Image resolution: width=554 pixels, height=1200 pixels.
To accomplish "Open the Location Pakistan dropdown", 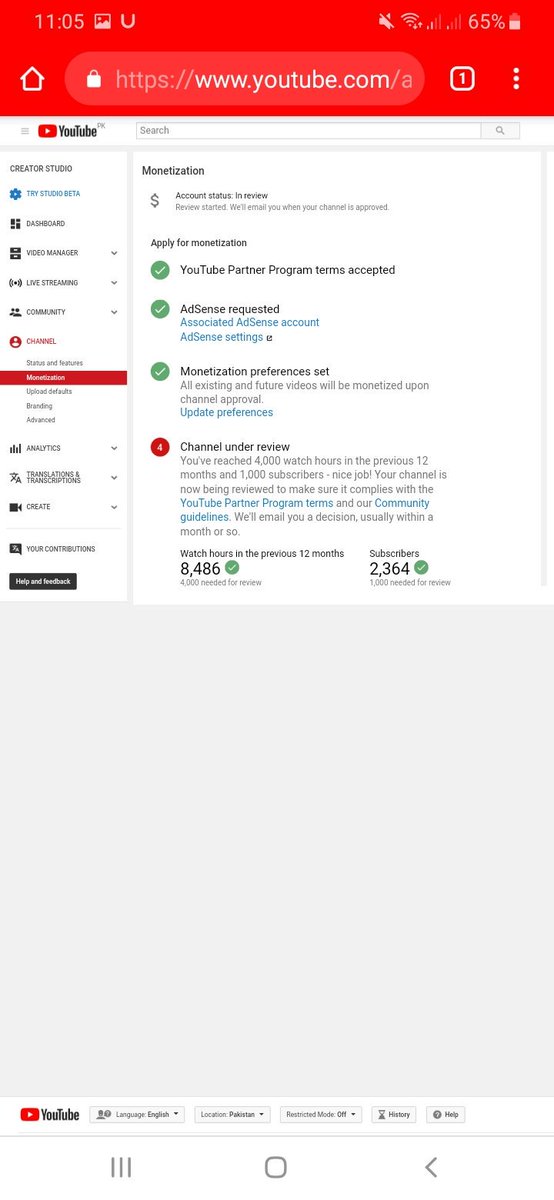I will point(232,1114).
